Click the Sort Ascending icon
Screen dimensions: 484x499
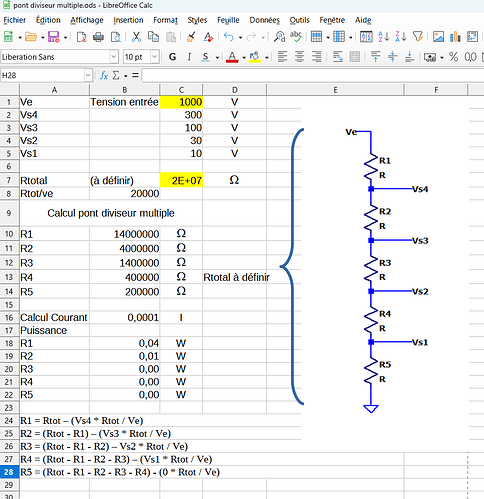pyautogui.click(x=384, y=37)
